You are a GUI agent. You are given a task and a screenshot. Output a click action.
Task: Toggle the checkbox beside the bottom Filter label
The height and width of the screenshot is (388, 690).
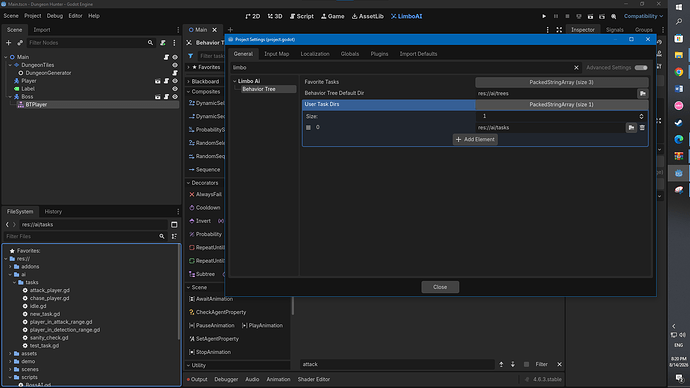[526, 364]
